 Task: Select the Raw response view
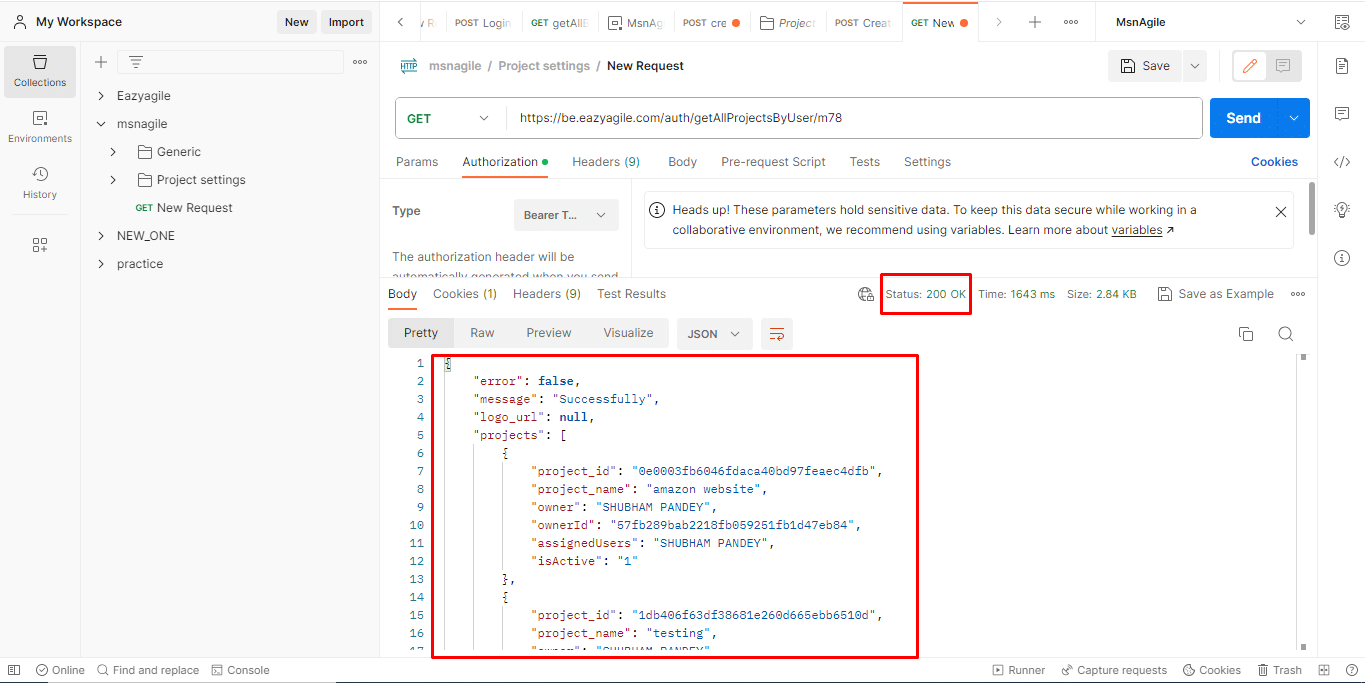coord(482,333)
